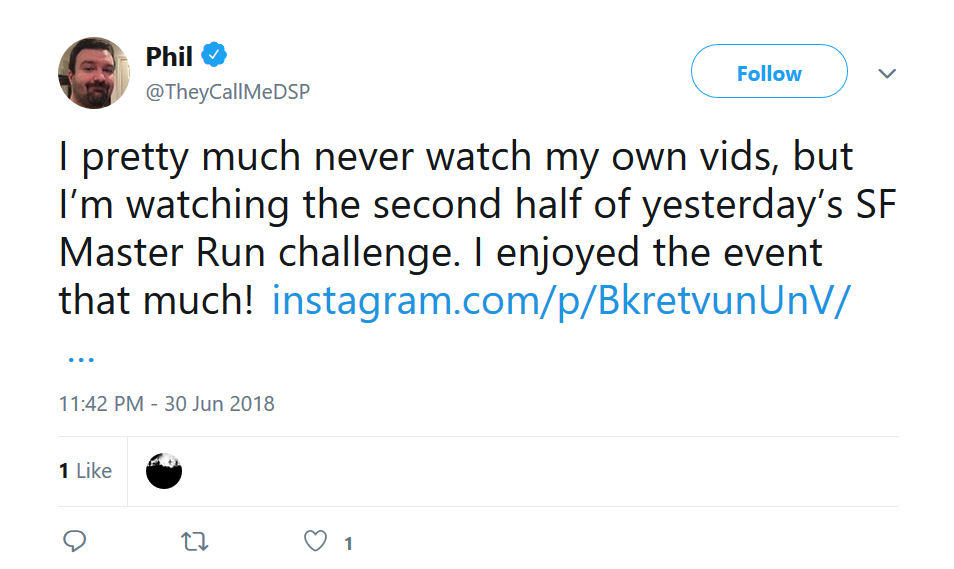Like the tweet with the heart icon
This screenshot has width=954, height=569.
[315, 541]
